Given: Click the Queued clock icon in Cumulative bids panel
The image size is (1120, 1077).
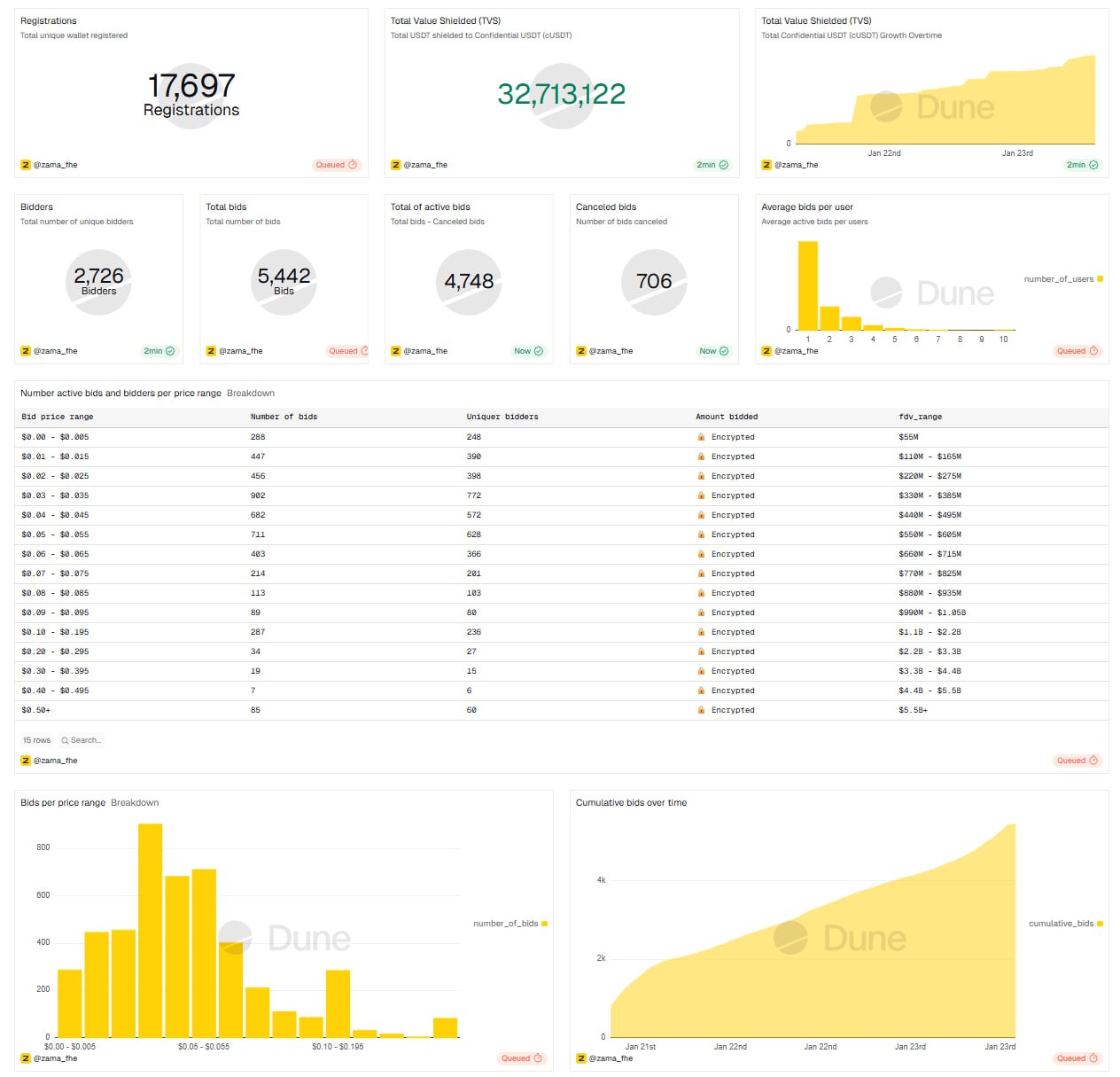Looking at the screenshot, I should coord(1093,1058).
